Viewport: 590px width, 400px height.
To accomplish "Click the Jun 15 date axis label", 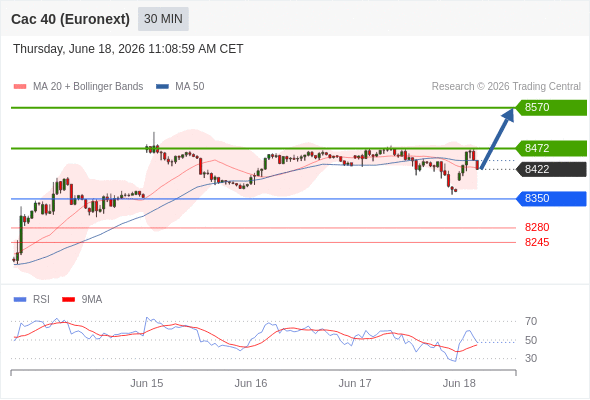I will (x=147, y=383).
